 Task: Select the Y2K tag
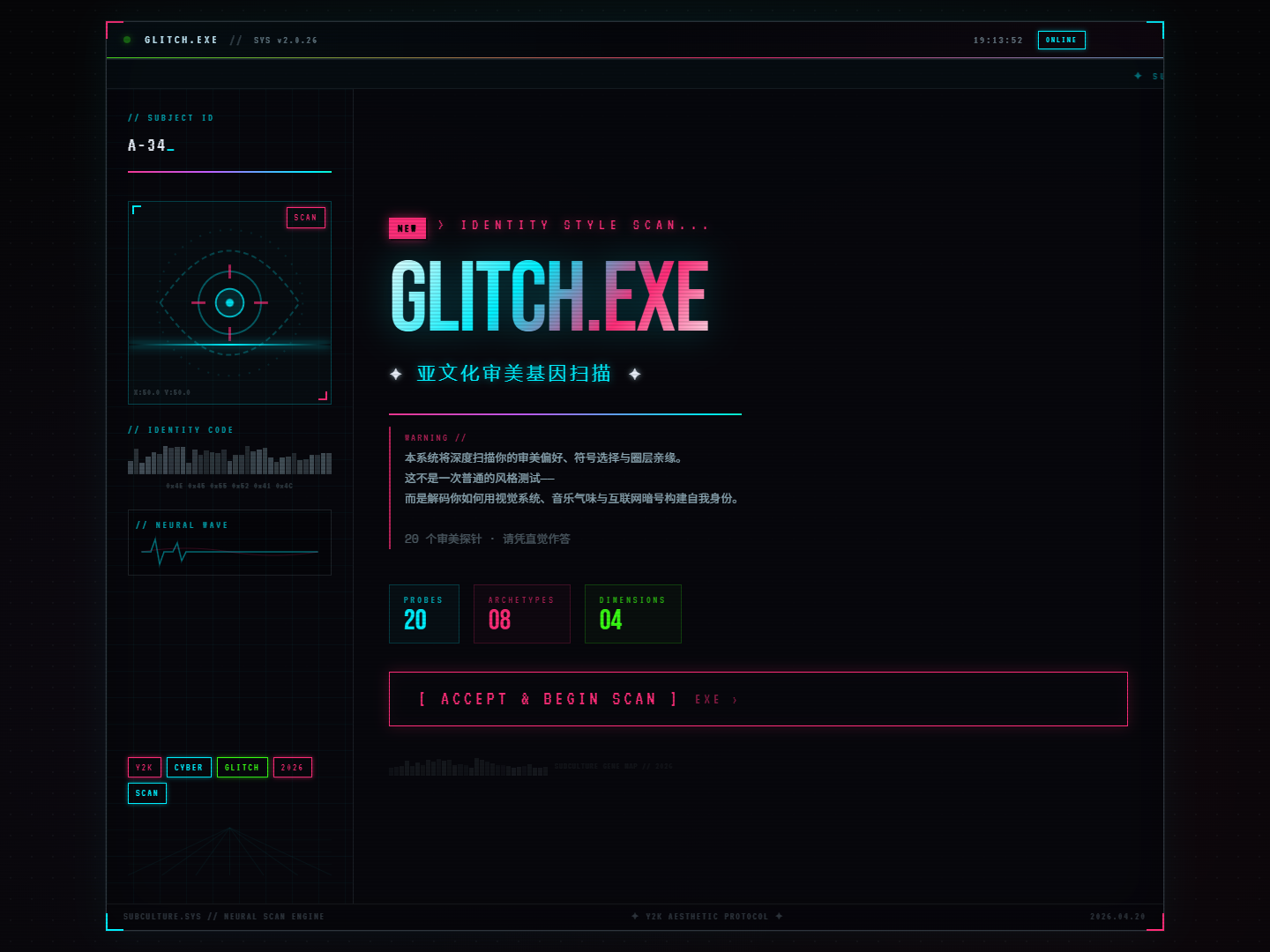145,768
